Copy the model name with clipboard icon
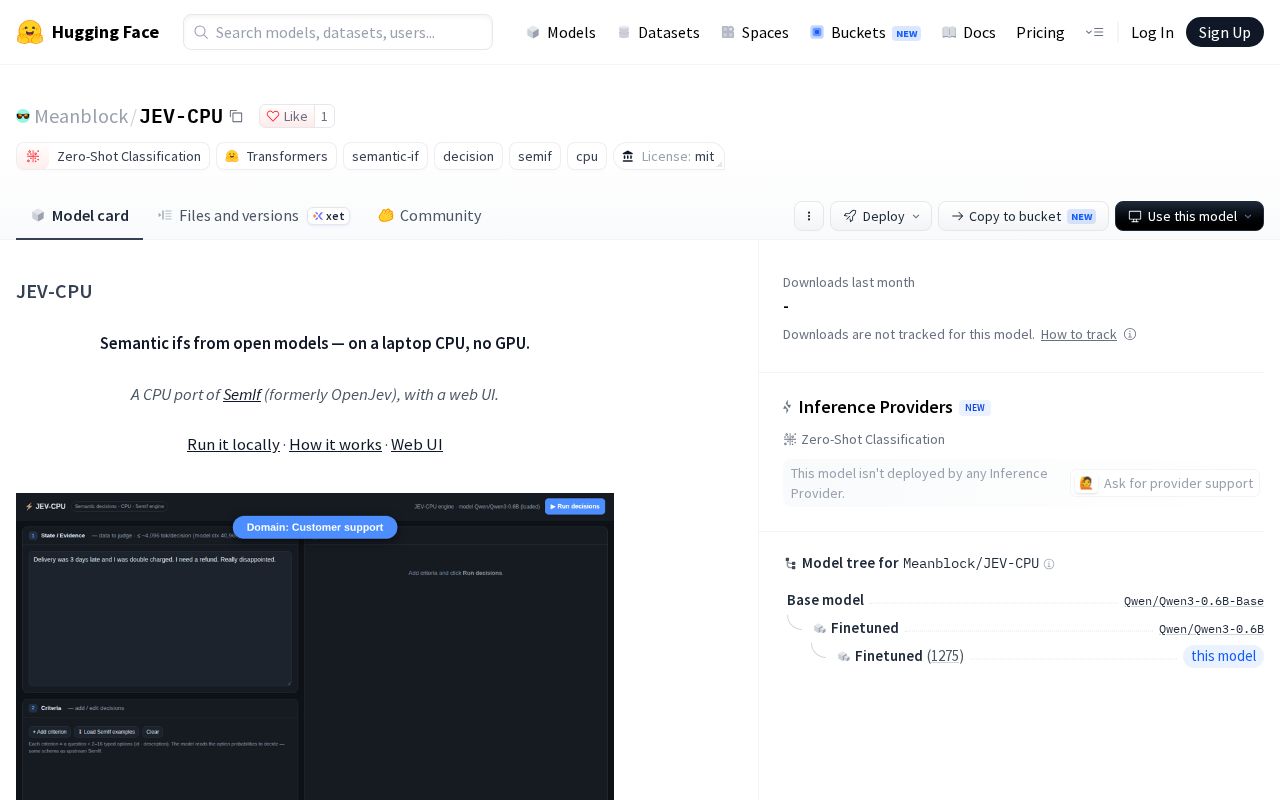 click(236, 116)
